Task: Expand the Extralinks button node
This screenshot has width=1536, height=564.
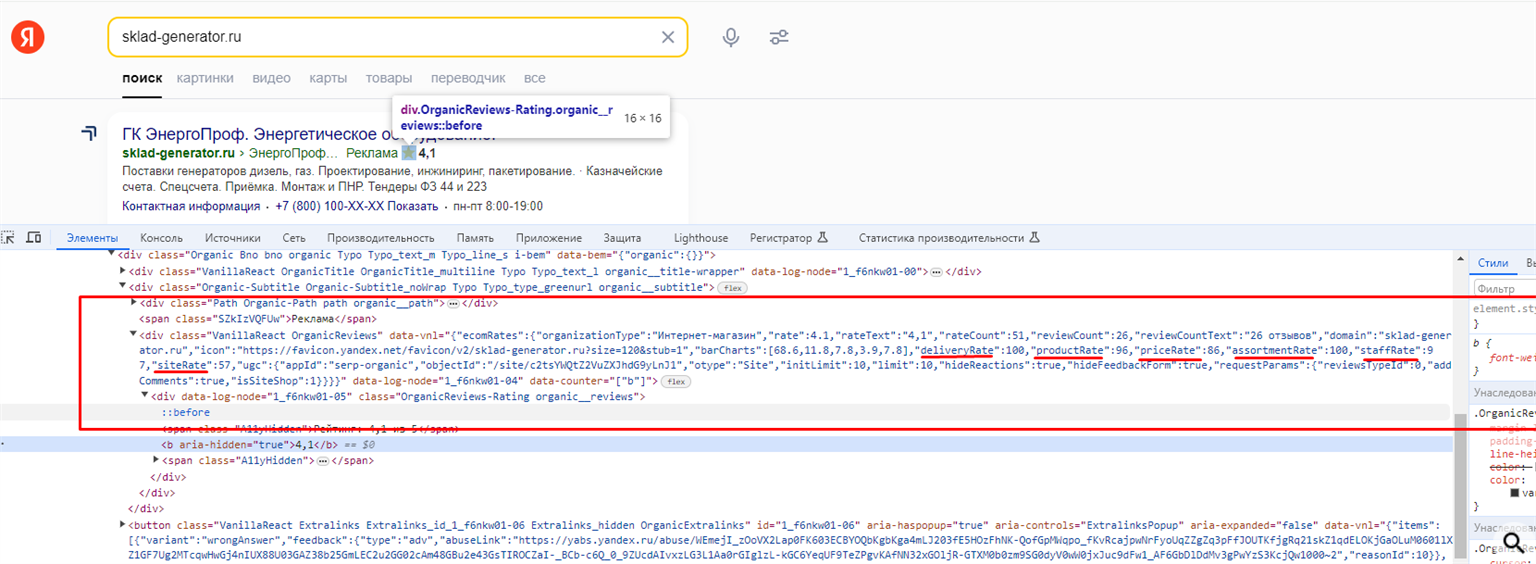Action: click(x=123, y=525)
